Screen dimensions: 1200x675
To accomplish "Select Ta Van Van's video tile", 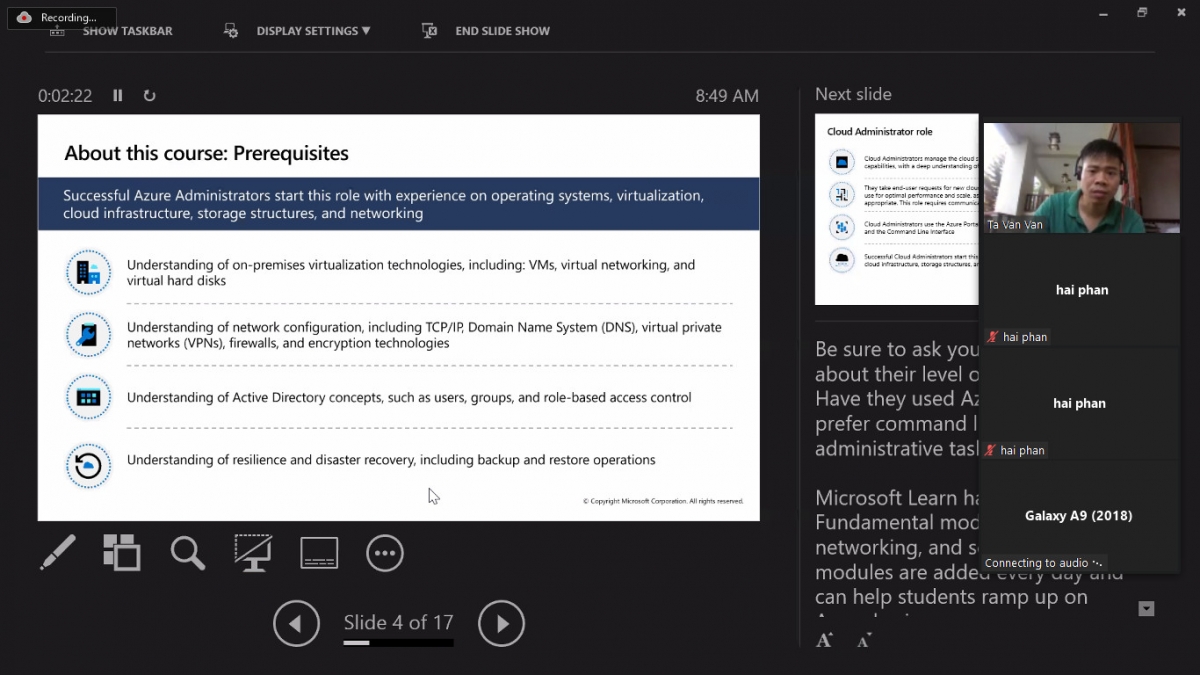I will pos(1081,178).
